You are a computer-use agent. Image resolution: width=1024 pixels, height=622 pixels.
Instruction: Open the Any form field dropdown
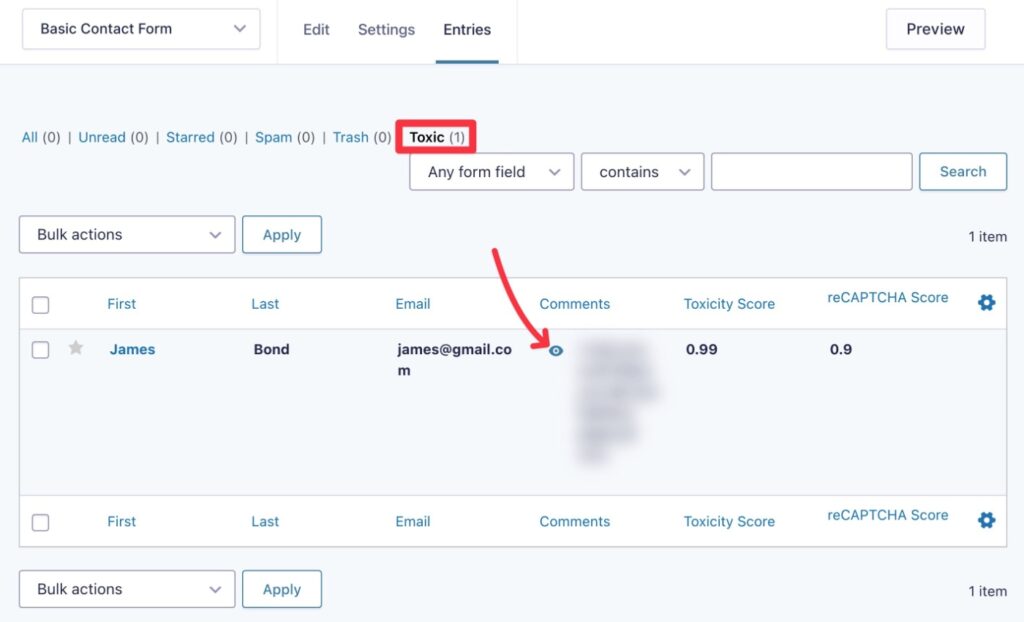coord(490,171)
